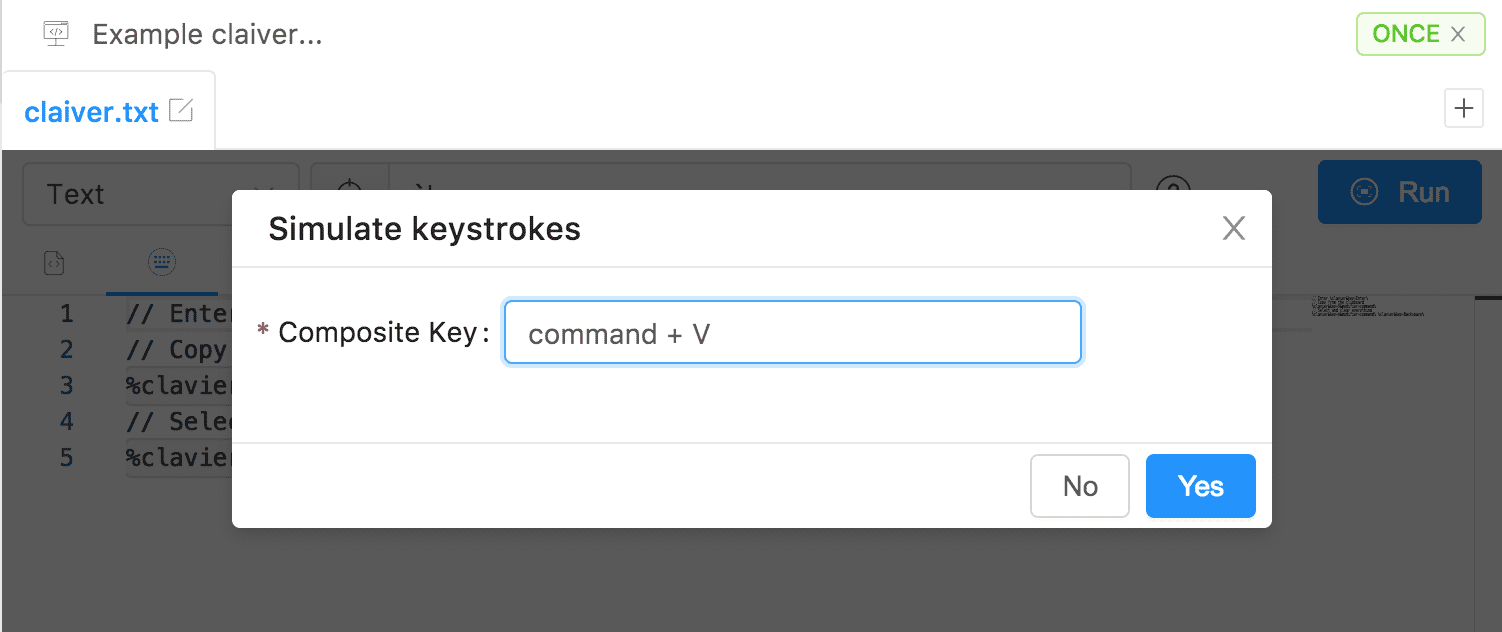This screenshot has height=632, width=1502.
Task: Close the Simulate keystrokes dialog
Action: point(1234,228)
